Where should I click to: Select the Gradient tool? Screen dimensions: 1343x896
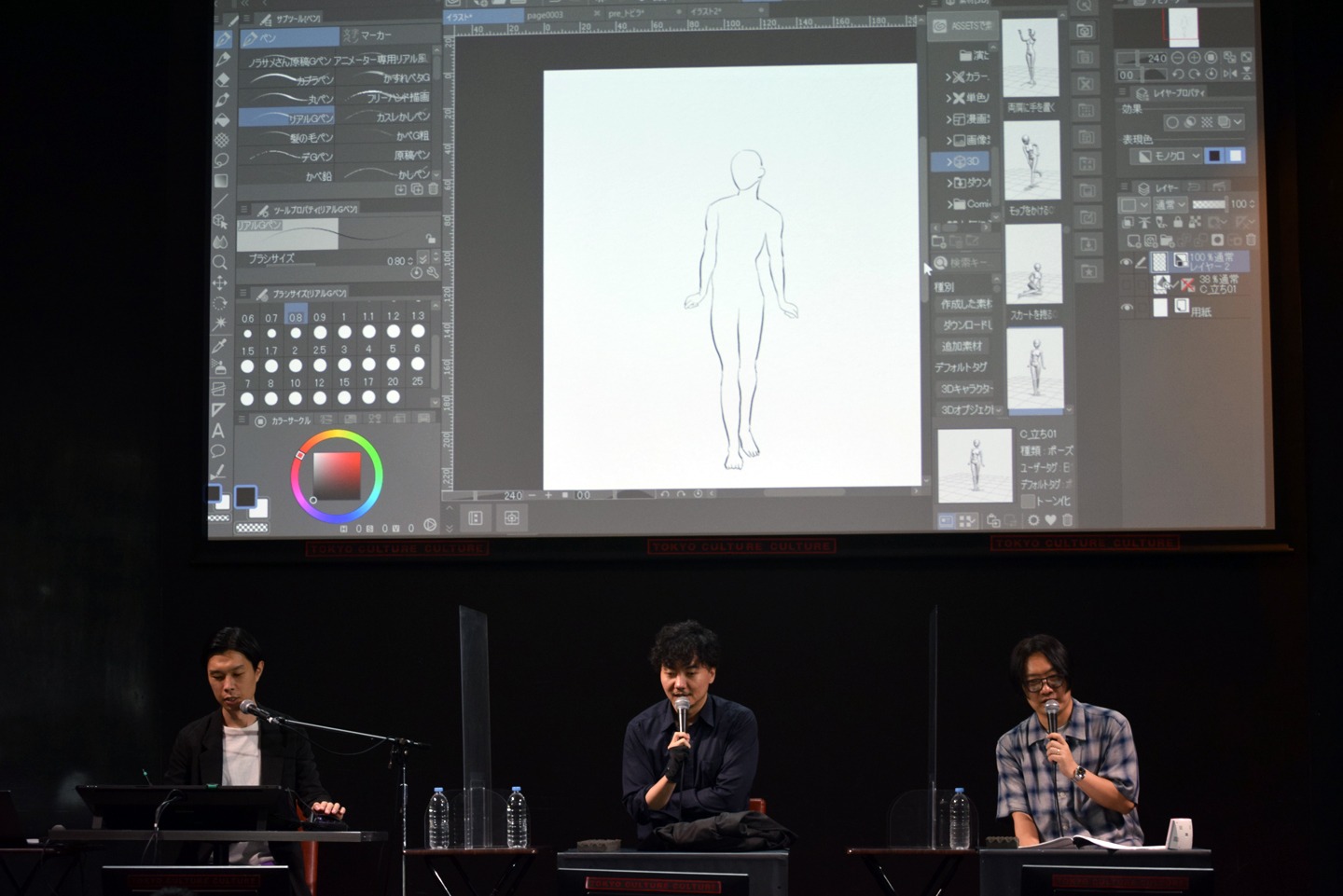click(x=222, y=181)
